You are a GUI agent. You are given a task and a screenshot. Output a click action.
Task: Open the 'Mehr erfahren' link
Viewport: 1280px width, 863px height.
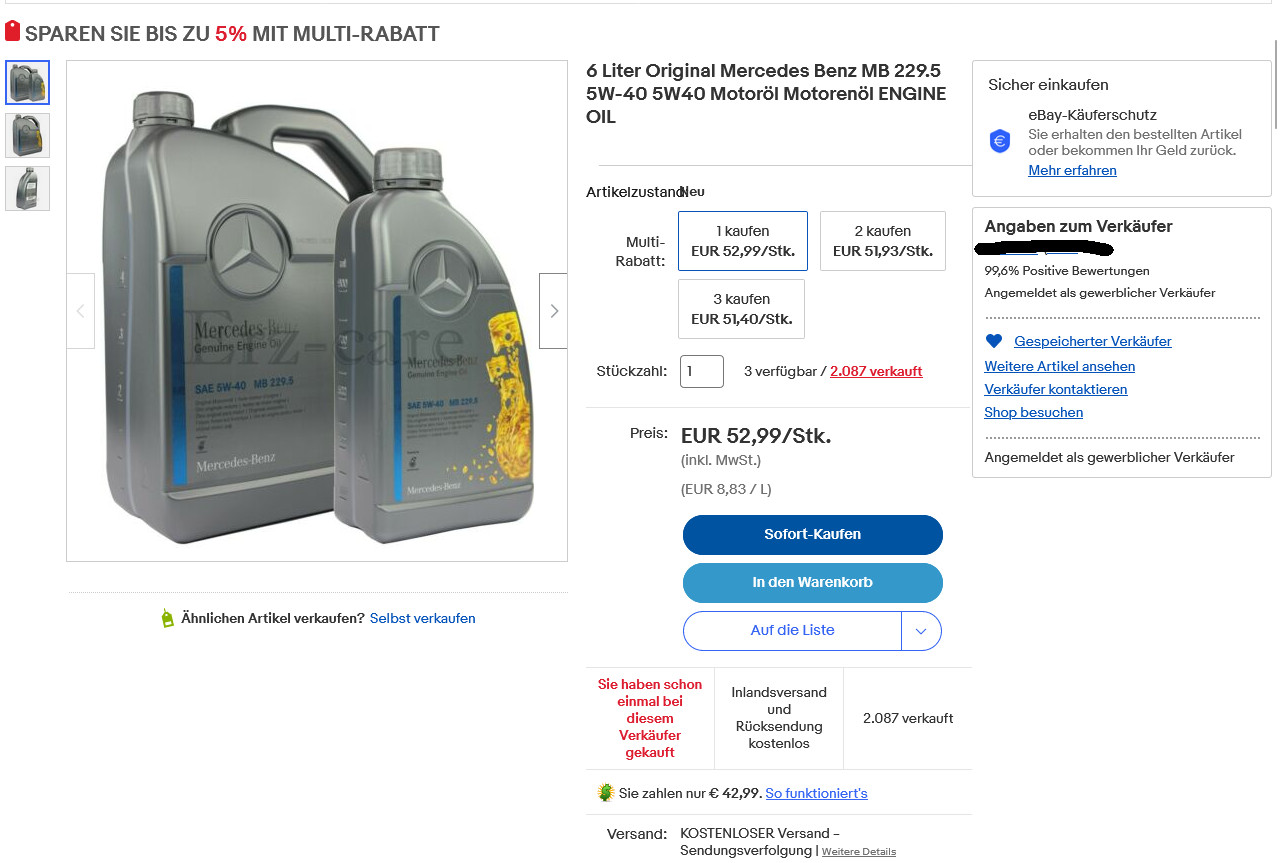[1072, 171]
